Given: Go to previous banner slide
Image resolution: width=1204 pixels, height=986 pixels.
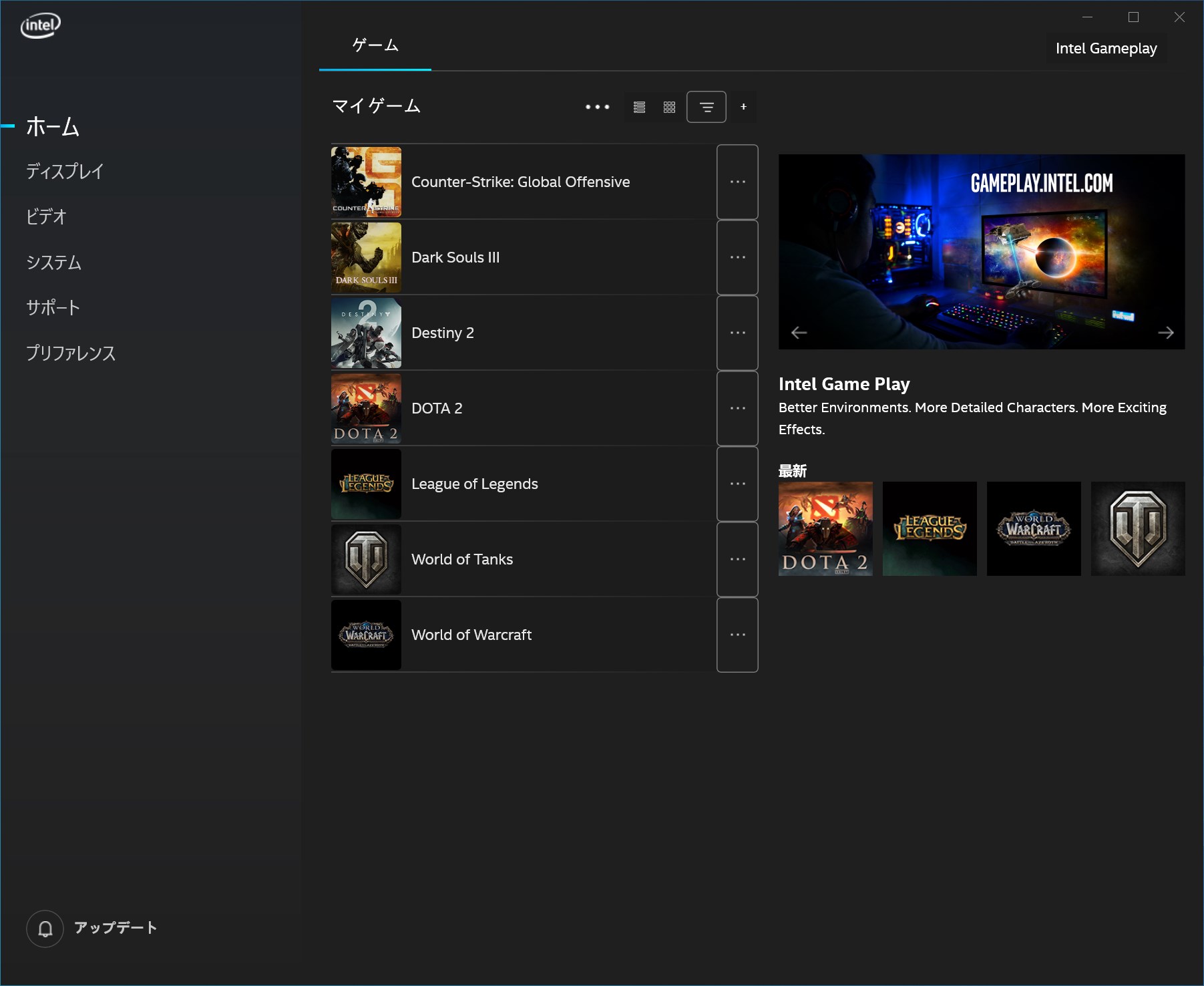Looking at the screenshot, I should (799, 332).
